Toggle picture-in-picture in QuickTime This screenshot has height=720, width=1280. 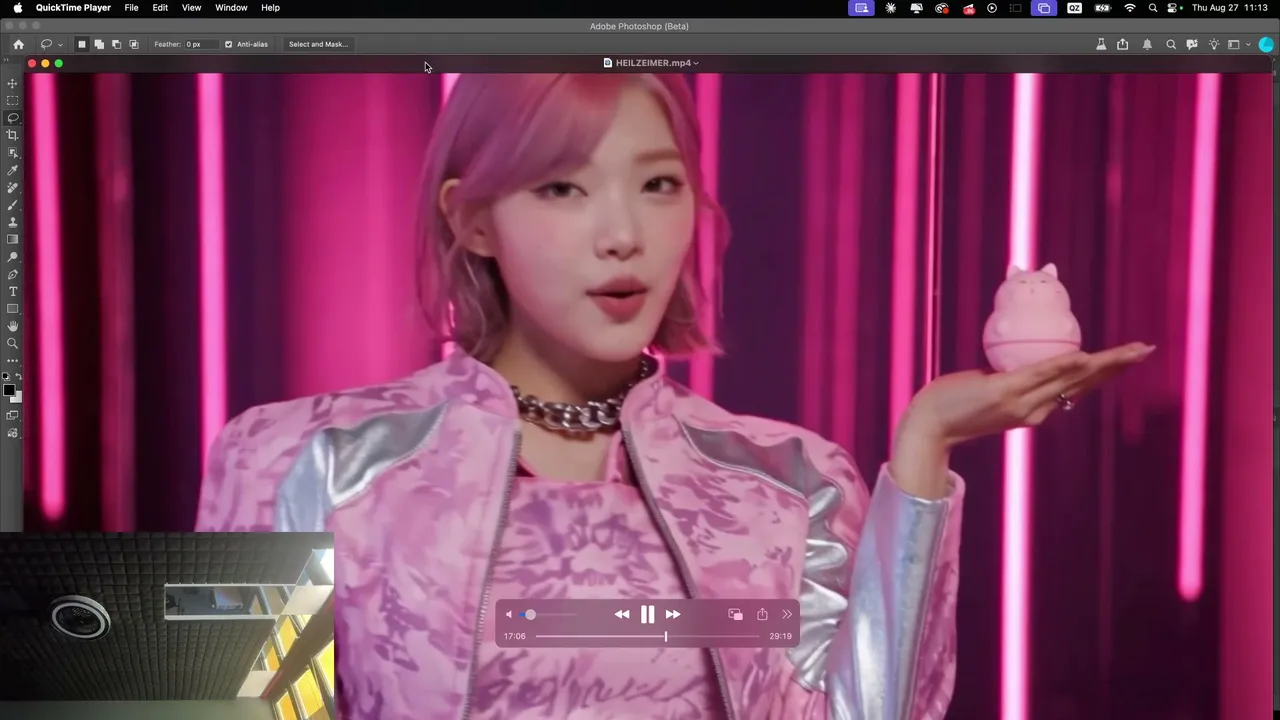click(x=735, y=614)
